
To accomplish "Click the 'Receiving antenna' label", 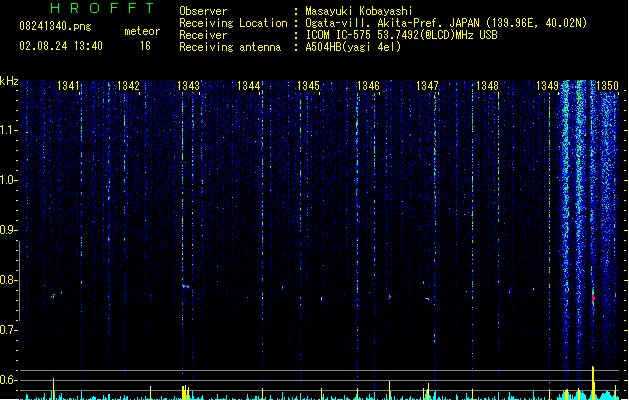I will coord(230,47).
